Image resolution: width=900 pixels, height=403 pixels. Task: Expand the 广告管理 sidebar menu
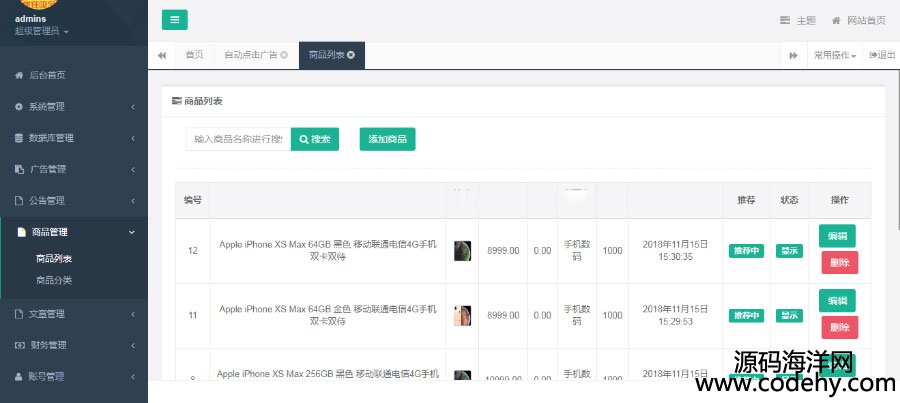pyautogui.click(x=73, y=169)
